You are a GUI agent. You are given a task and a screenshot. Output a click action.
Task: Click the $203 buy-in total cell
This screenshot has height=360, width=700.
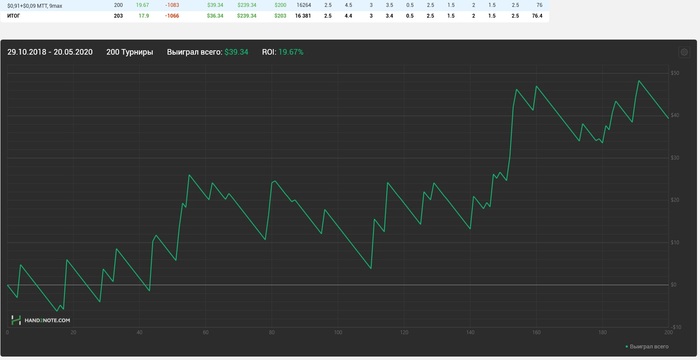point(280,16)
